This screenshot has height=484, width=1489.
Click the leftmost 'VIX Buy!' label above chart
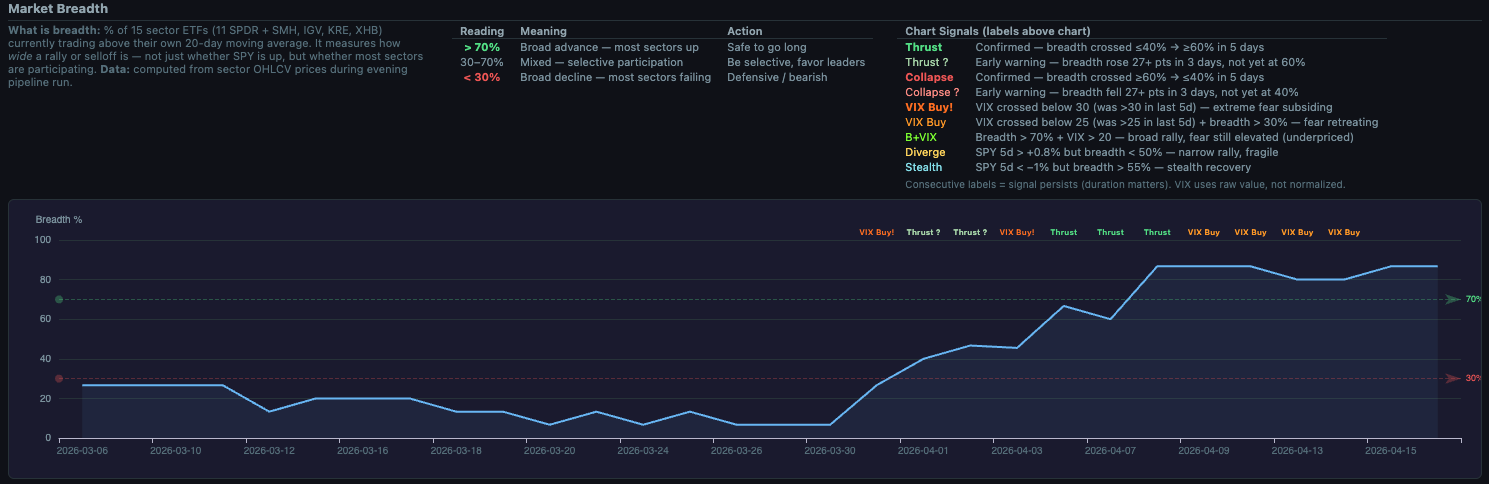(x=877, y=232)
